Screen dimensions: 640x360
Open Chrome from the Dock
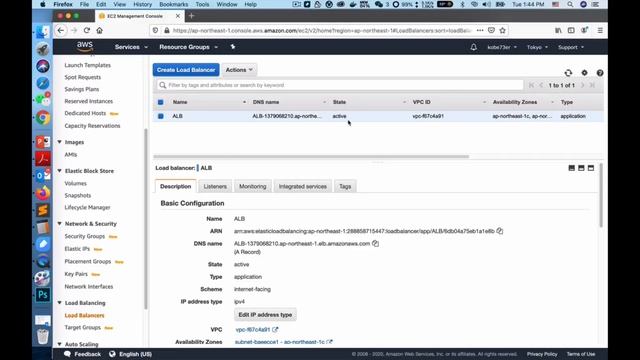tap(43, 118)
